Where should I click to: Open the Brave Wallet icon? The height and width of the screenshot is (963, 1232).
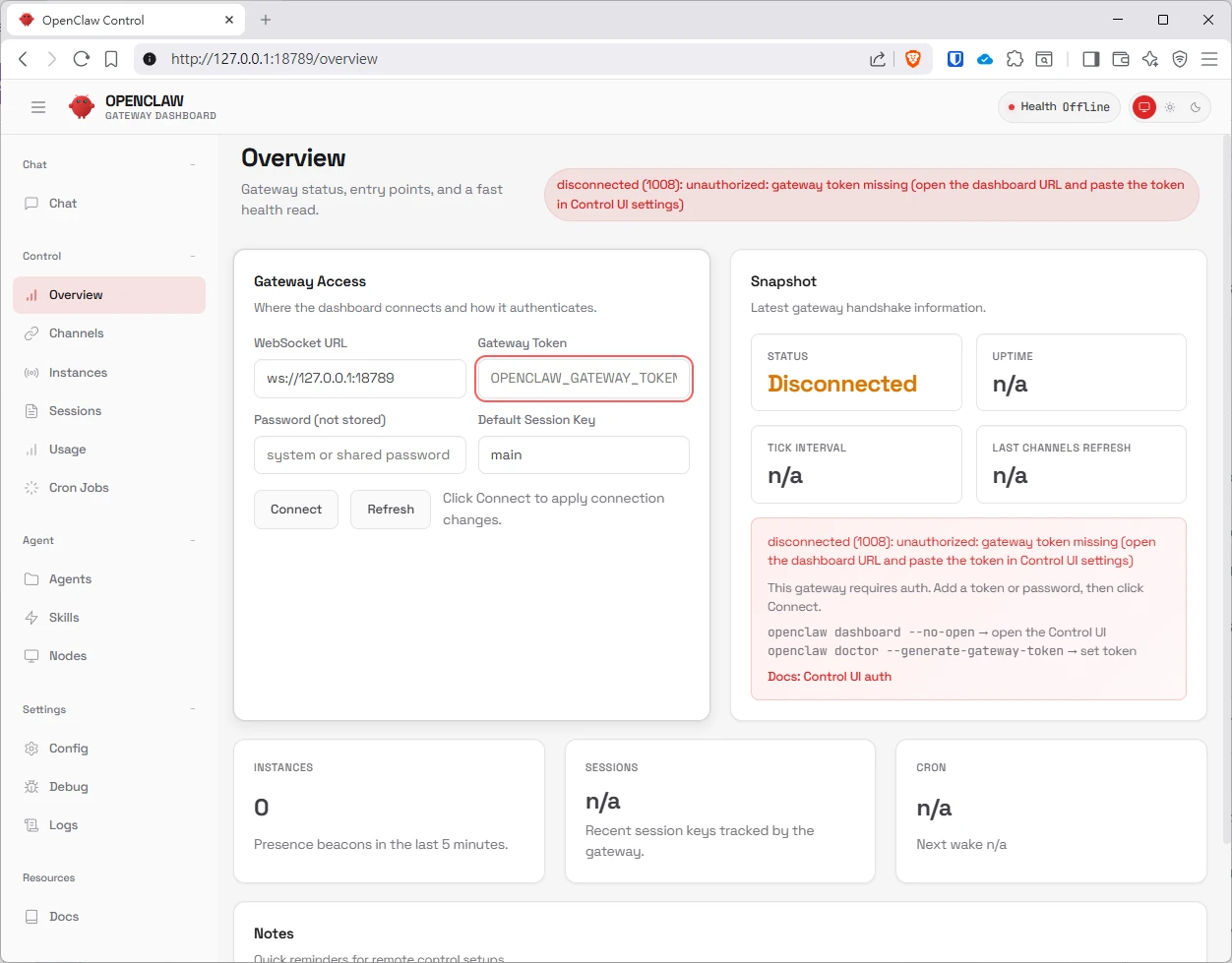(1120, 59)
